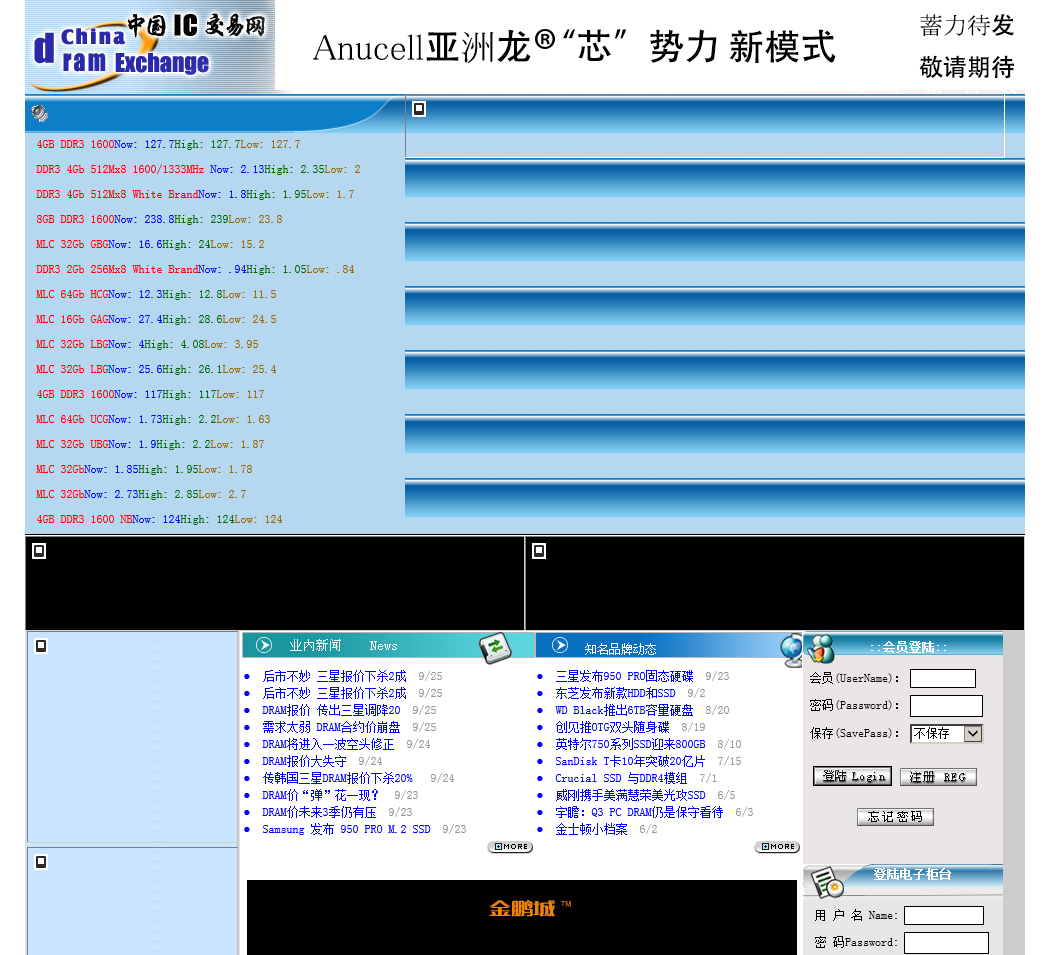Screen dimensions: 1050x955
Task: Open brand link 东芝发布新款HDD和SSD
Action: (x=615, y=692)
